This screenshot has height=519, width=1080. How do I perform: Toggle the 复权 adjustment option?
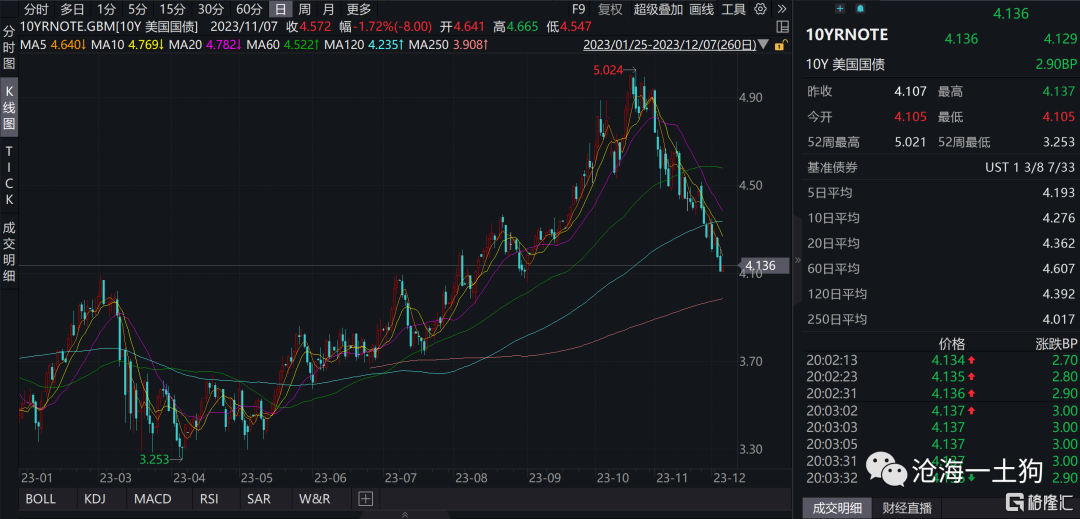[x=610, y=9]
